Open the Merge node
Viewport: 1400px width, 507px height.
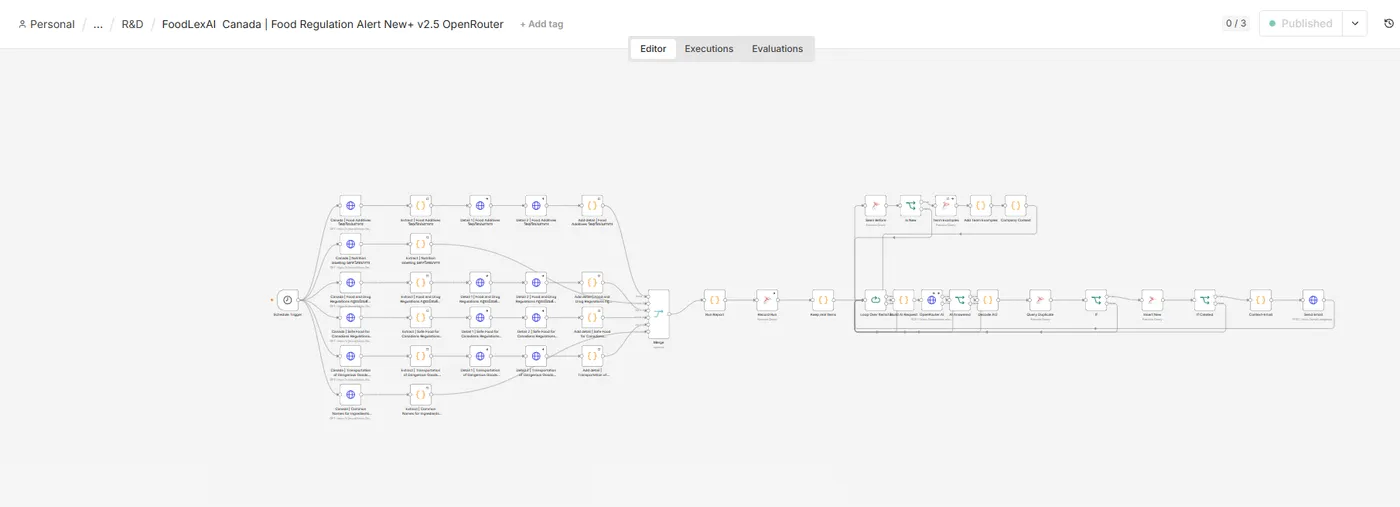[x=658, y=313]
